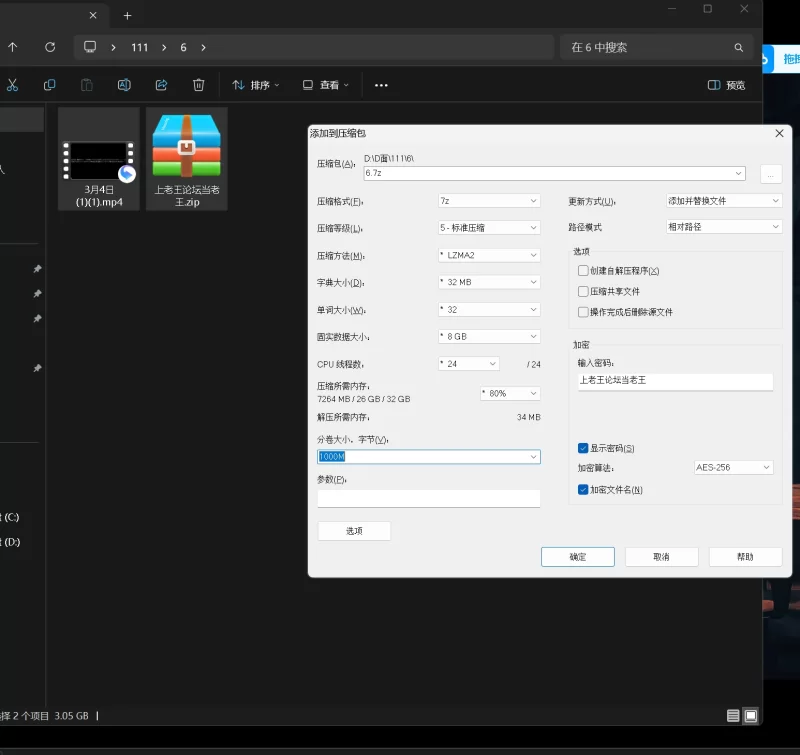800x755 pixels.
Task: Refresh the current folder view
Action: click(50, 47)
